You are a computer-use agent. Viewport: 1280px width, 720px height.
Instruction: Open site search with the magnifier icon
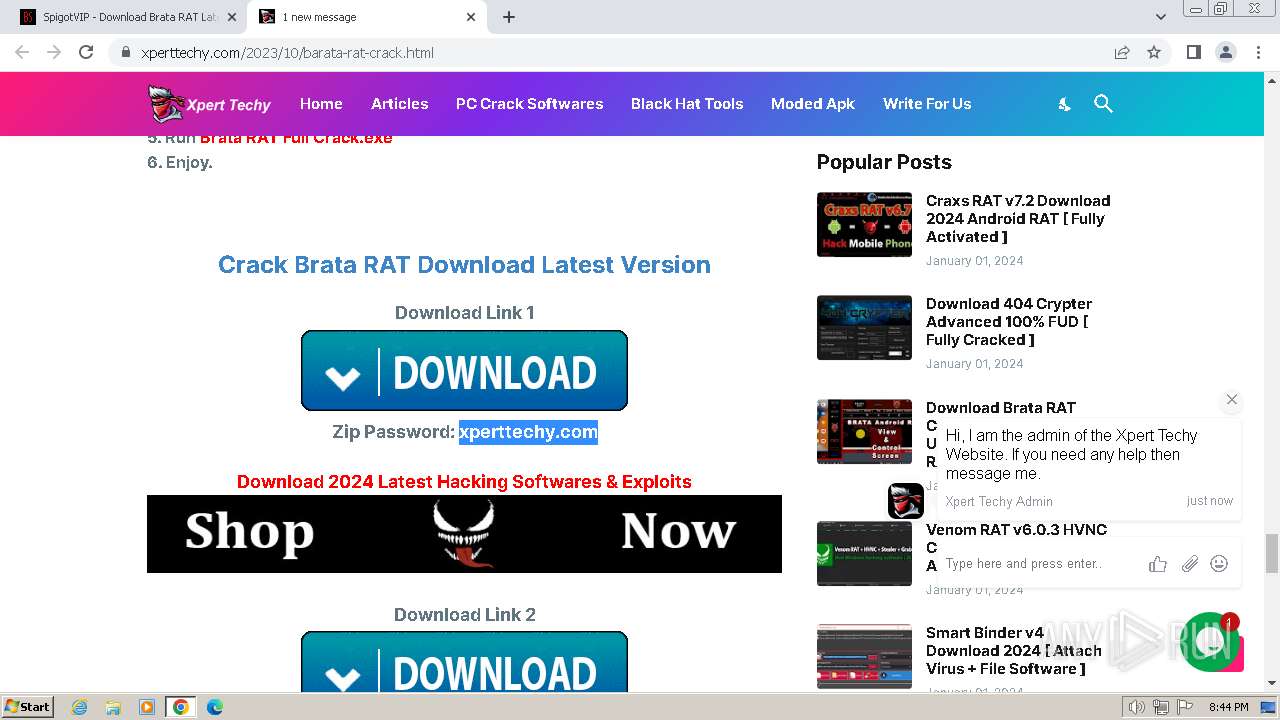point(1103,104)
